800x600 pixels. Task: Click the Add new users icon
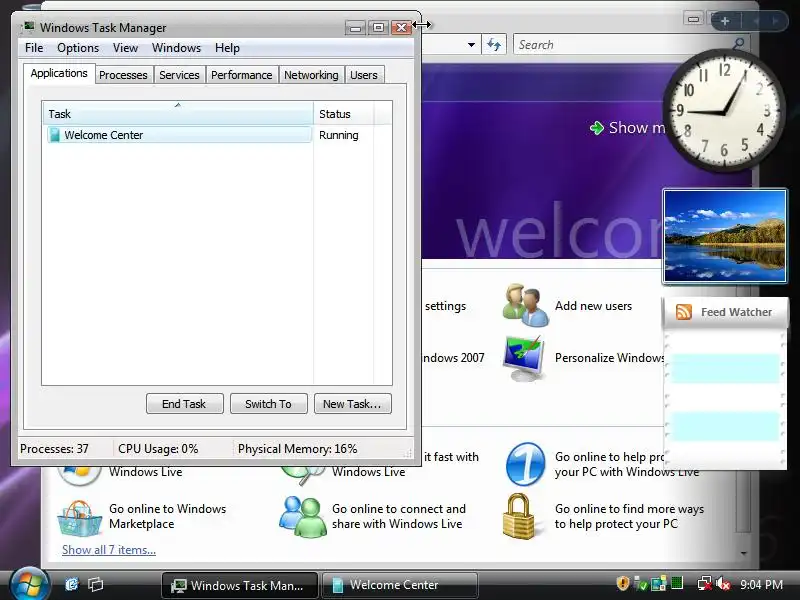tap(526, 305)
